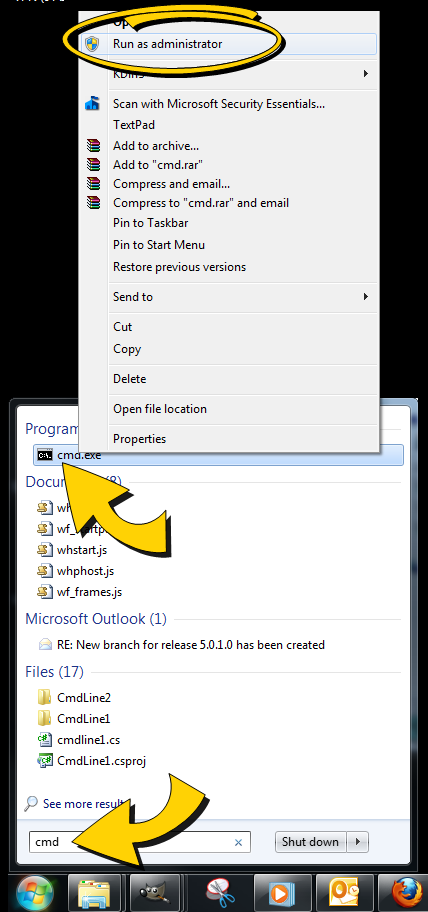Open Outlook from the taskbar
The width and height of the screenshot is (428, 912).
(x=343, y=893)
